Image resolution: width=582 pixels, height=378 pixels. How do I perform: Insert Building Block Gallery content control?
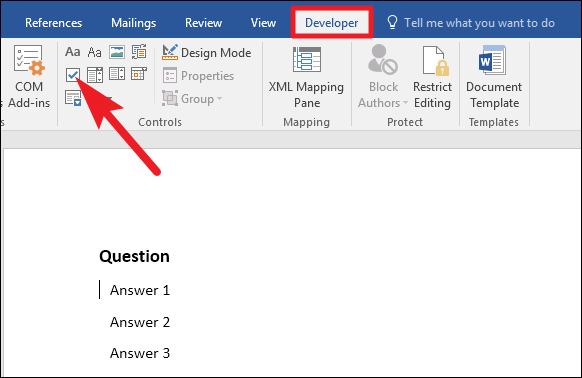tap(139, 52)
